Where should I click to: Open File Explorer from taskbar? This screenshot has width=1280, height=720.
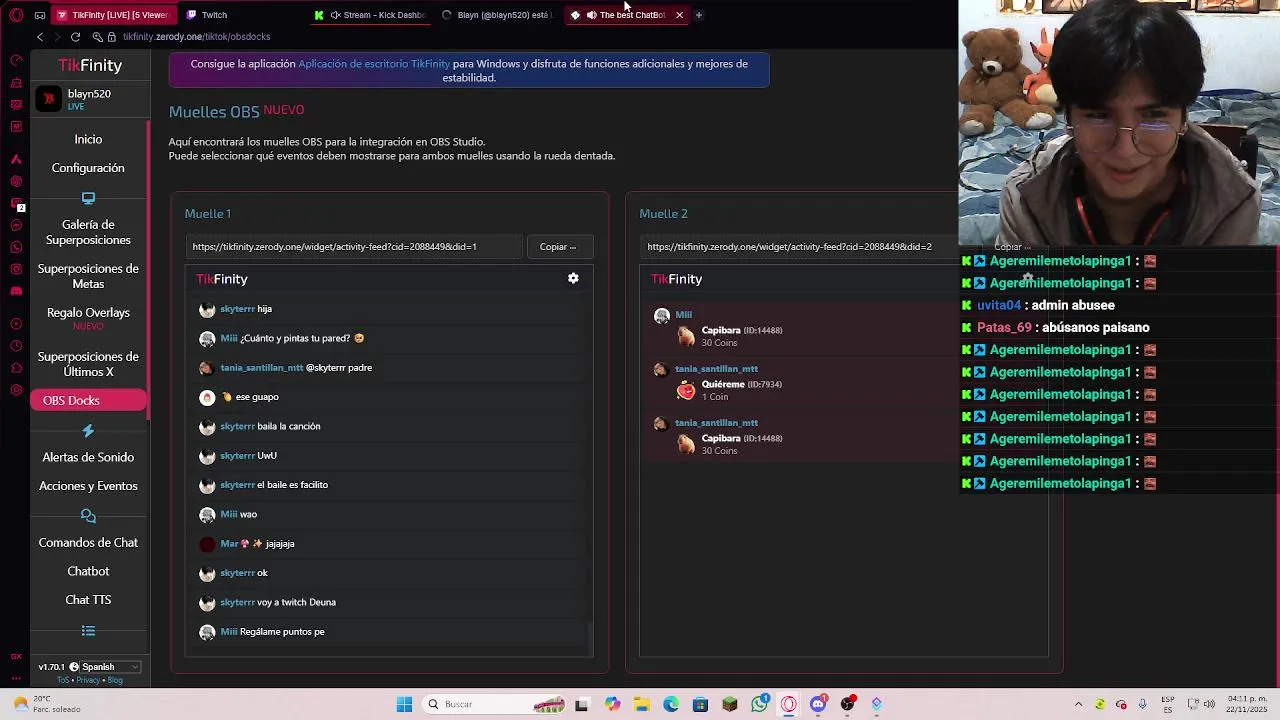(641, 704)
